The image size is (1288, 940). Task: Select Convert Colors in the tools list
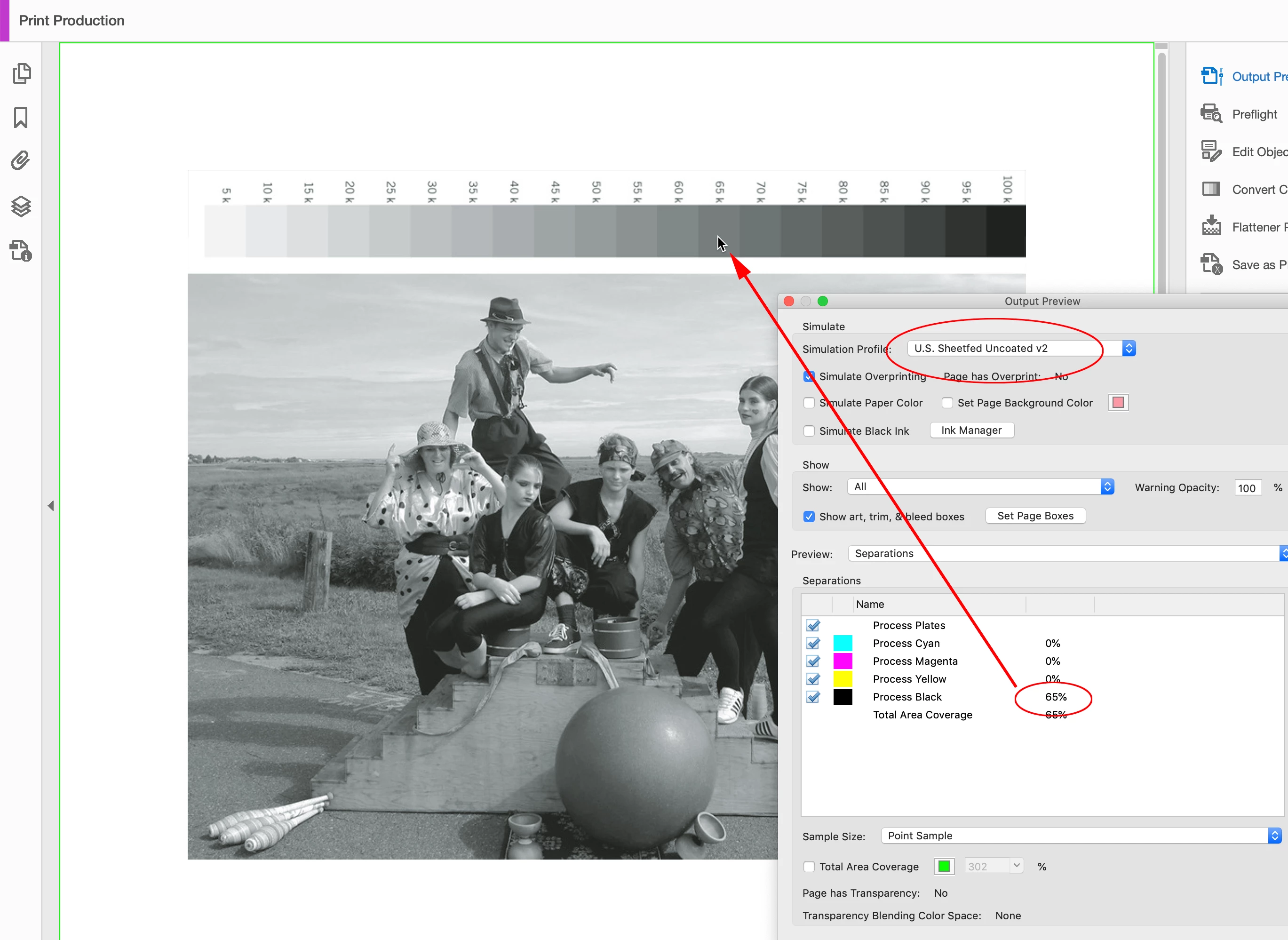pos(1258,190)
